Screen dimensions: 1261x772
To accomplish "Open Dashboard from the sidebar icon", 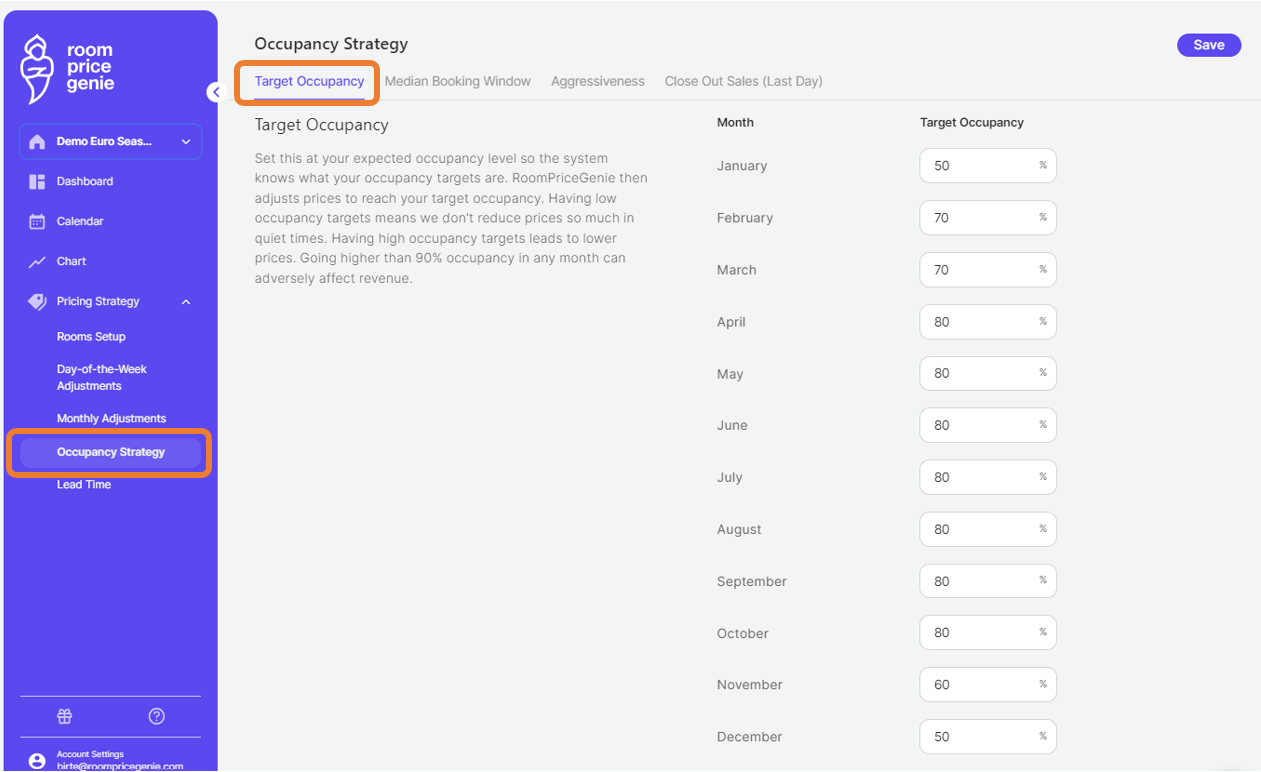I will click(x=37, y=181).
